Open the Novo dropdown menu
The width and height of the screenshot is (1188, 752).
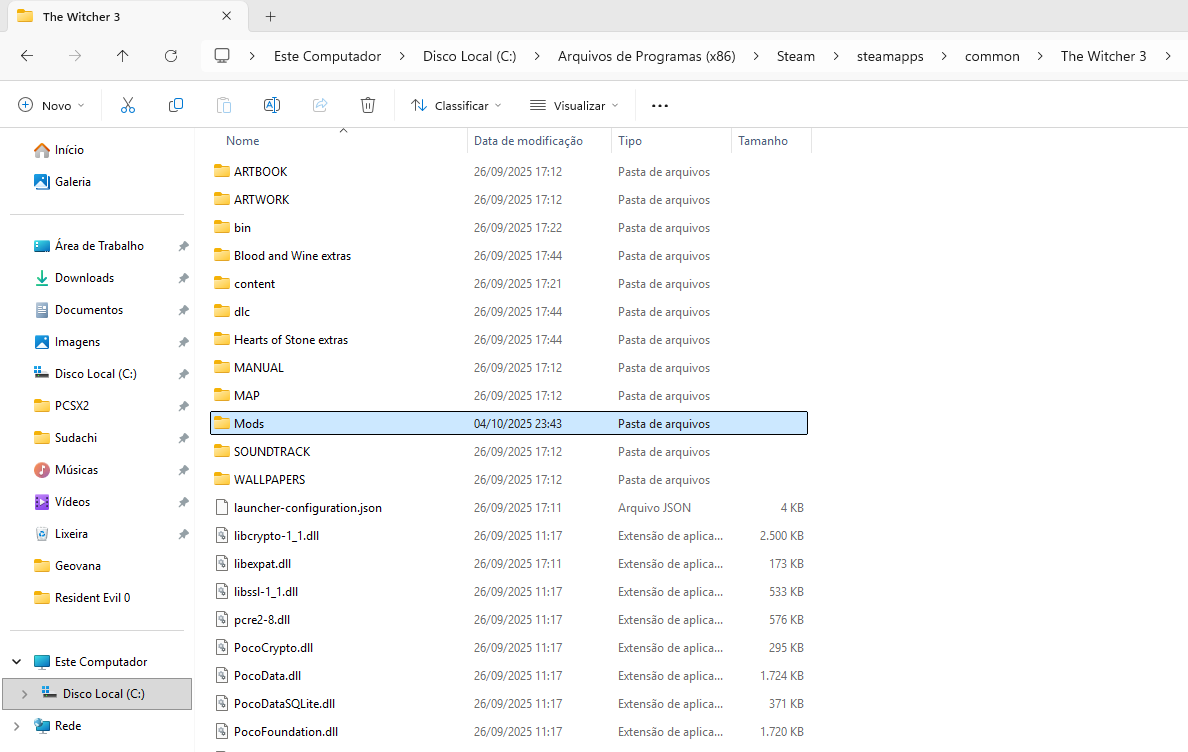51,105
